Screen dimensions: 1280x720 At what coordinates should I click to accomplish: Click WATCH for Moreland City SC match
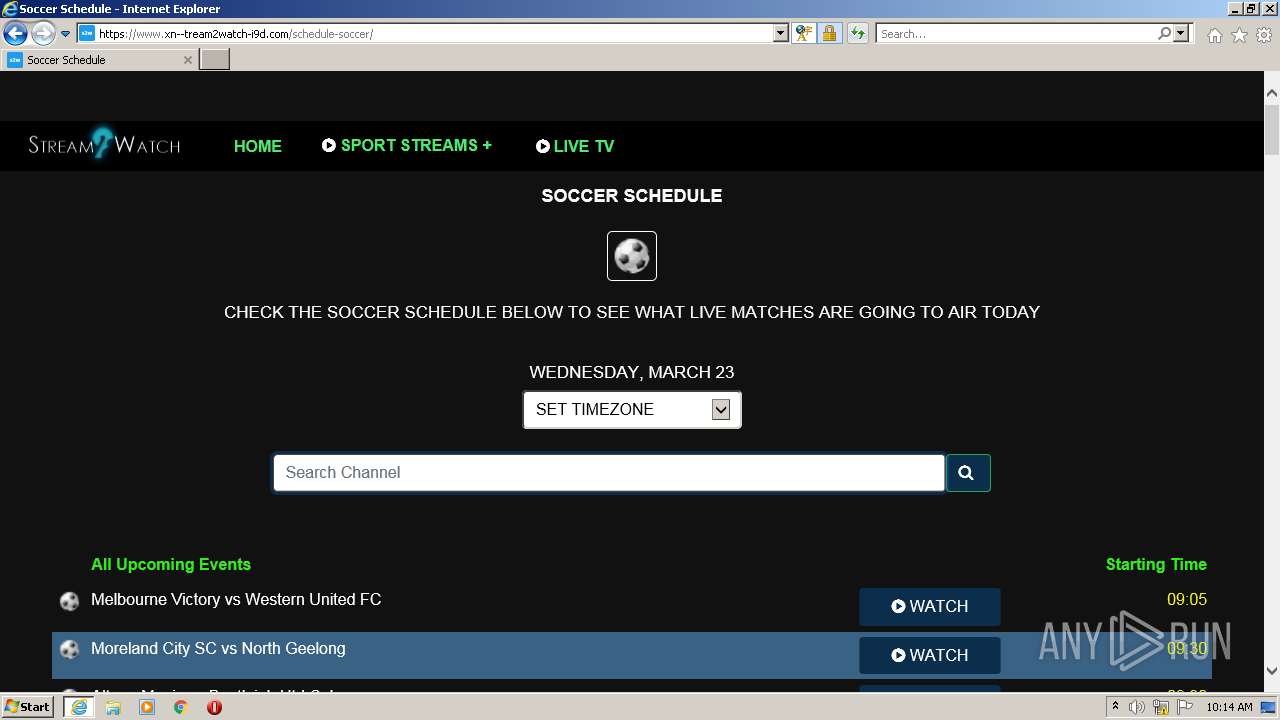pyautogui.click(x=930, y=655)
